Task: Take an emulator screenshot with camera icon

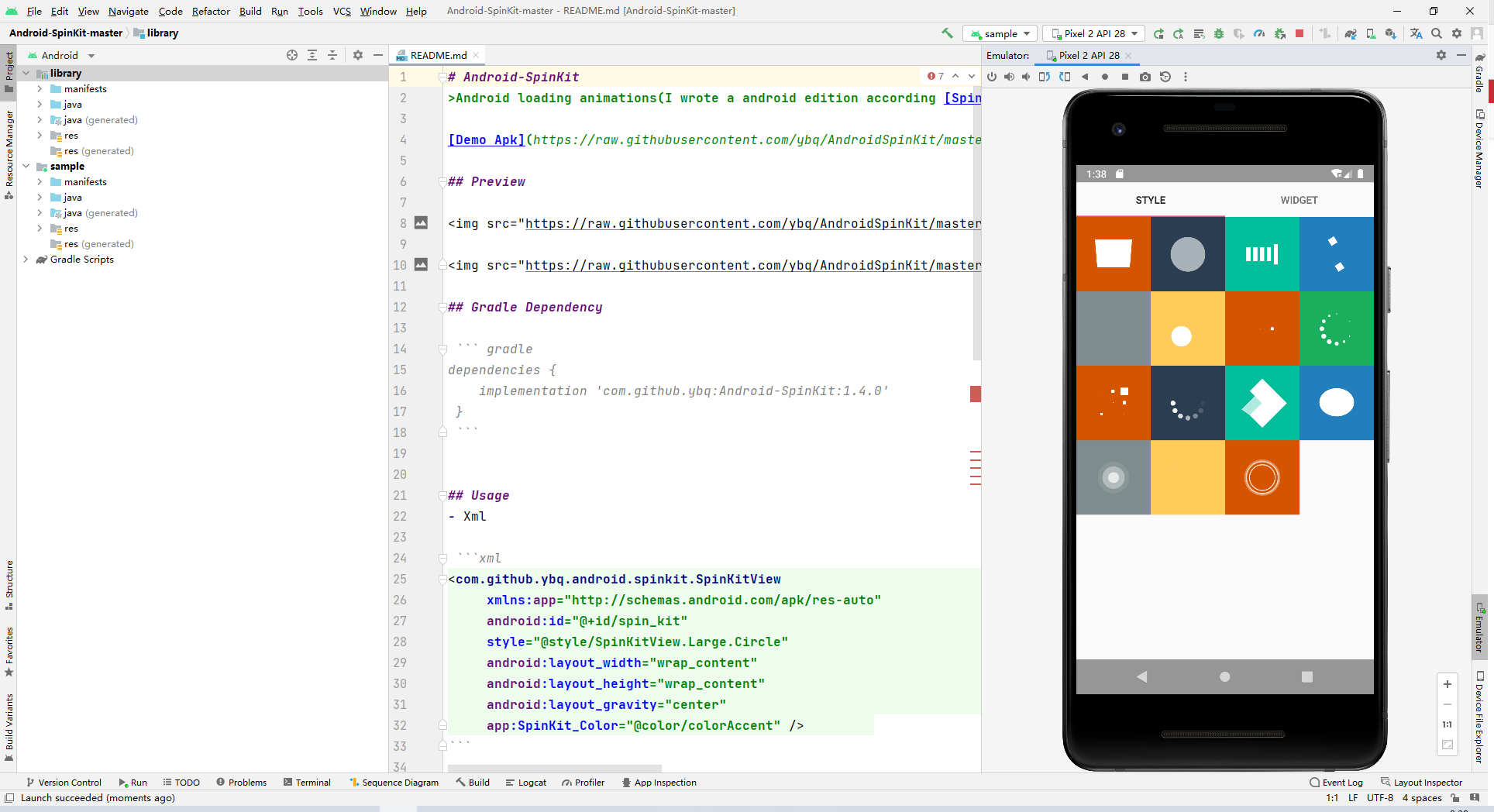Action: point(1145,77)
